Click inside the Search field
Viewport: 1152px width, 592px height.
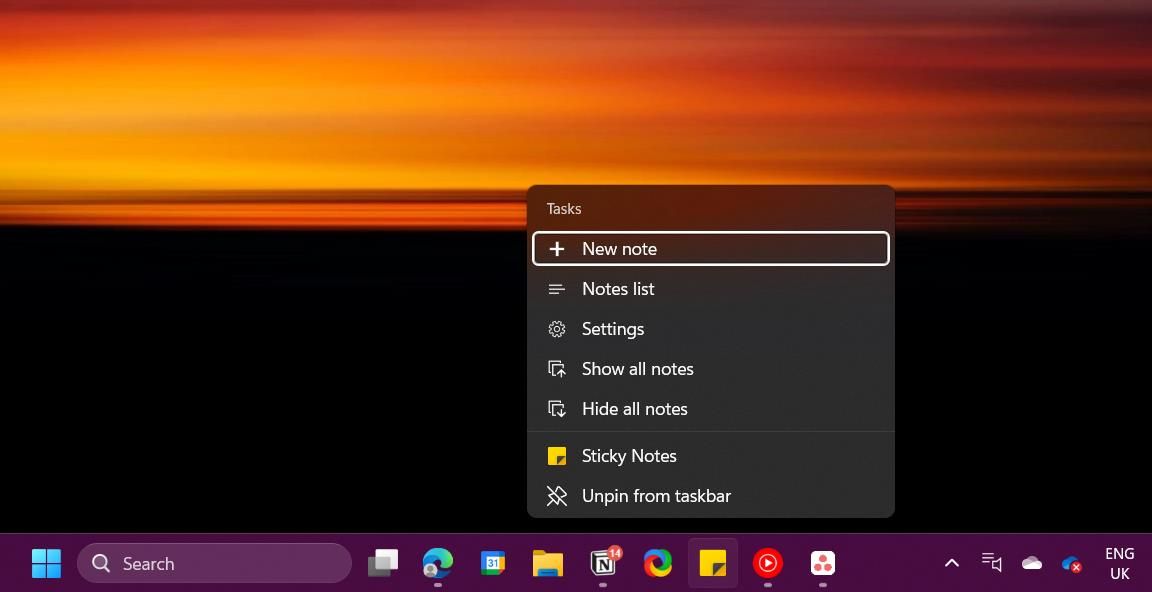coord(215,563)
